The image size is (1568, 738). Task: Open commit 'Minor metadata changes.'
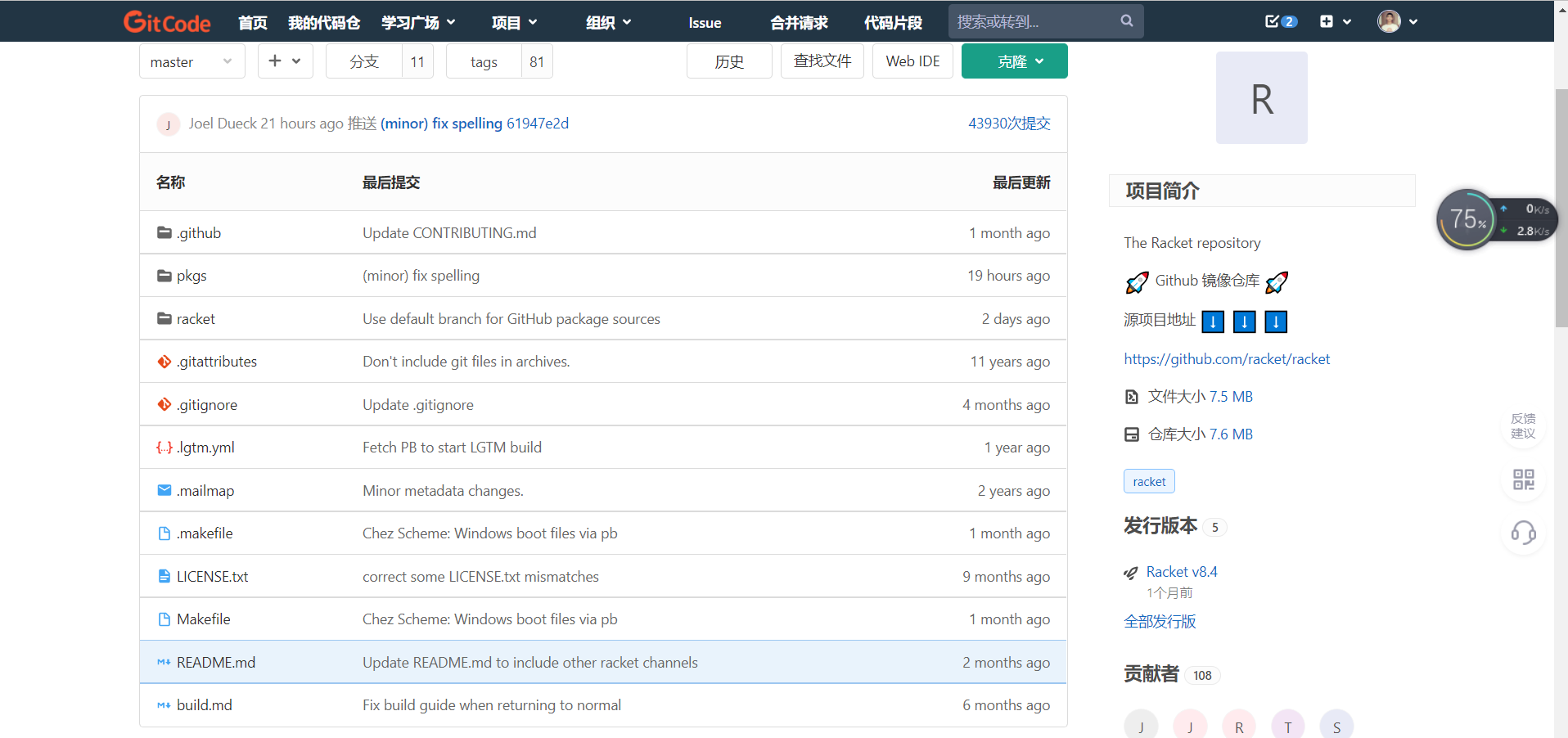pos(443,491)
